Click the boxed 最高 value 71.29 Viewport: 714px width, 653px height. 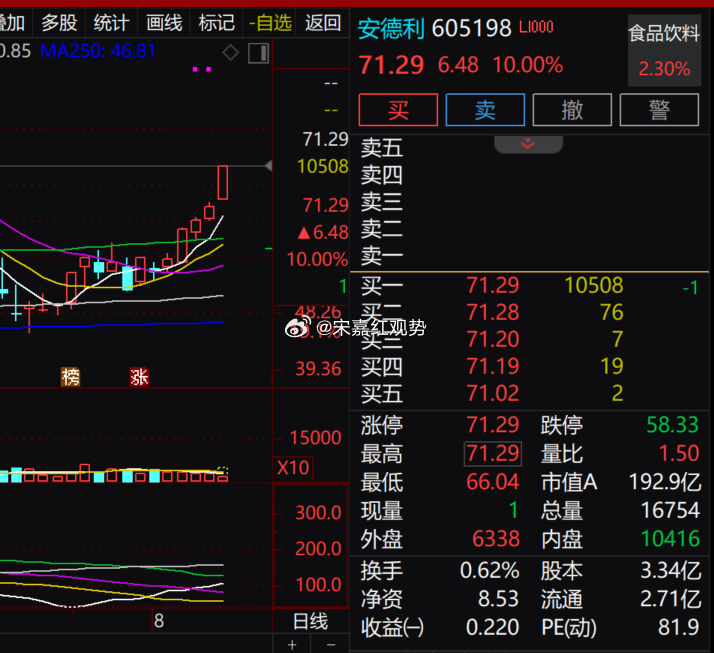coord(493,454)
